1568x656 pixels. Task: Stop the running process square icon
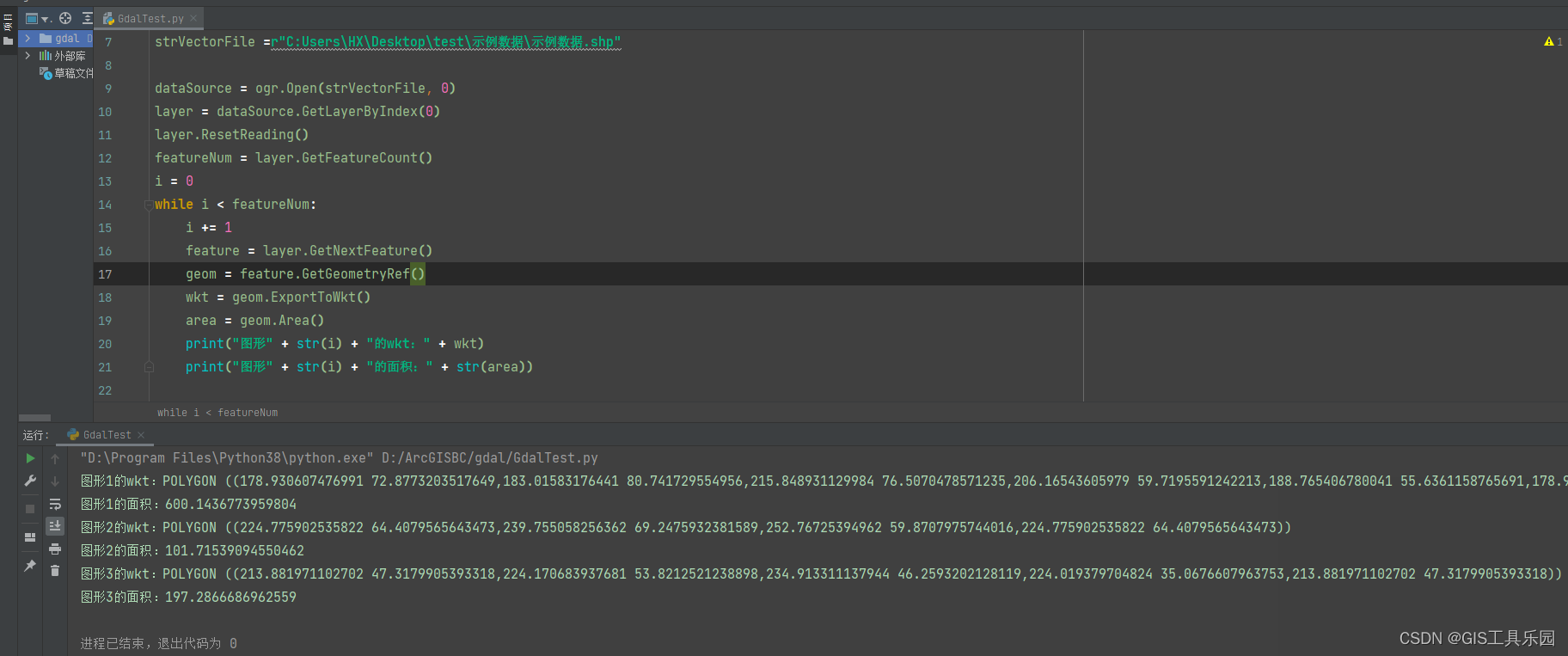point(30,509)
